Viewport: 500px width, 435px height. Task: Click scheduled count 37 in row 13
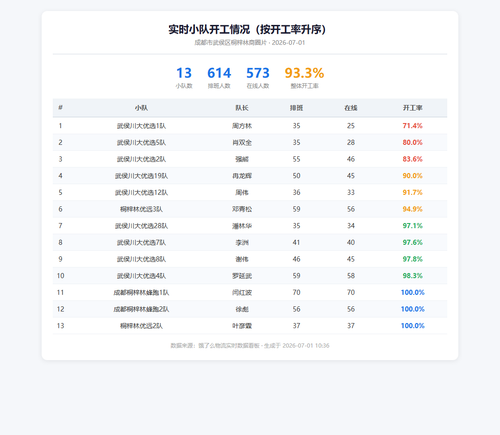(296, 326)
